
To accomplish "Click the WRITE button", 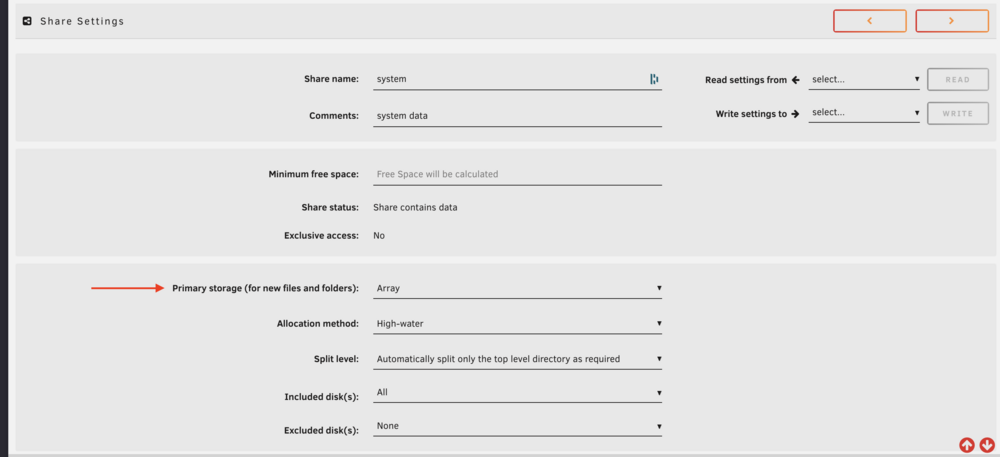I will pos(957,113).
